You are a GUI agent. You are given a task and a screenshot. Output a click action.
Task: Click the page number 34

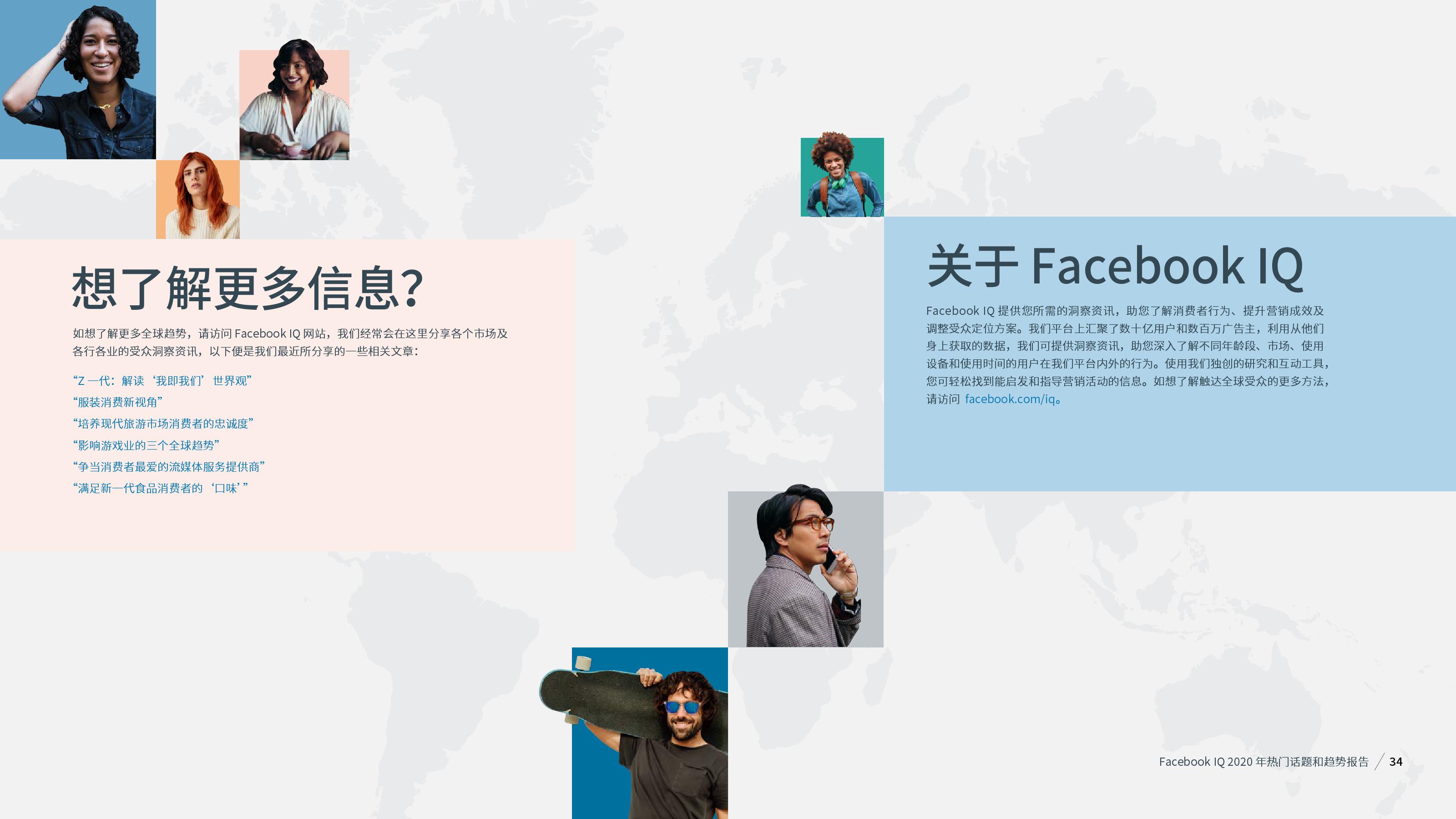(x=1395, y=762)
